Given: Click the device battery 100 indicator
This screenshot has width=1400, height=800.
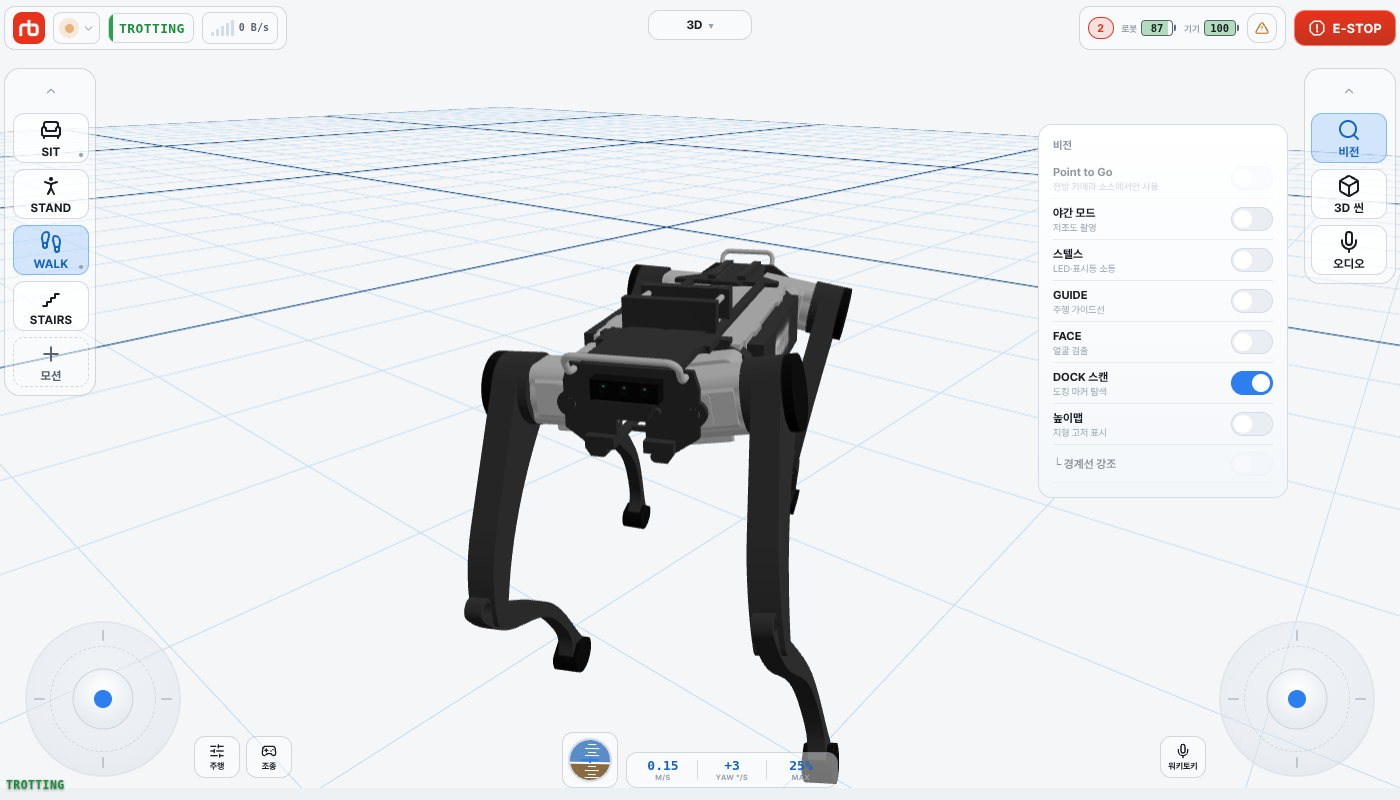Looking at the screenshot, I should 1220,28.
